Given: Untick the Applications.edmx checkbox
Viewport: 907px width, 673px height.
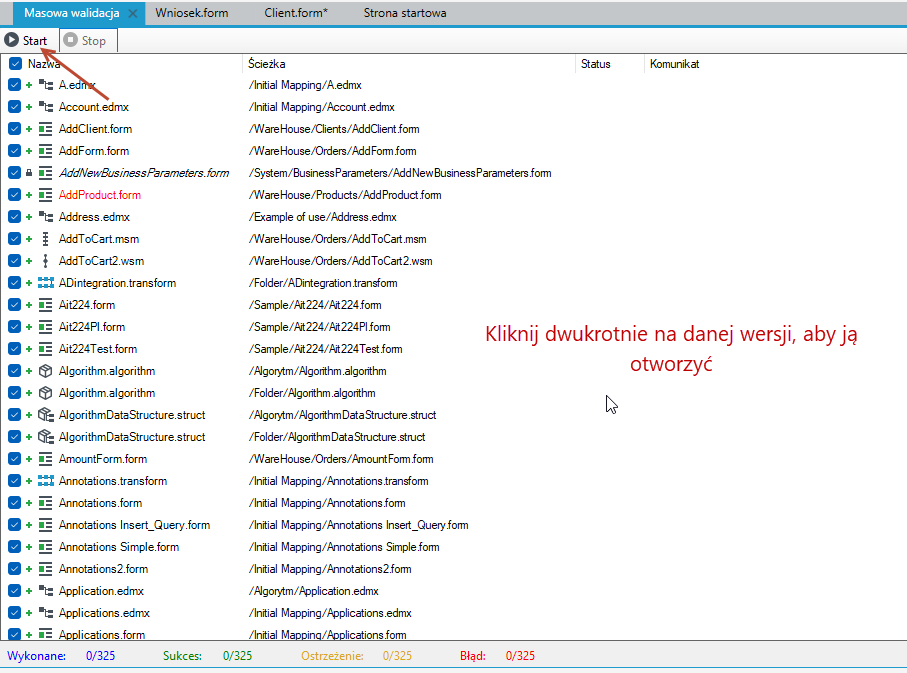Looking at the screenshot, I should 15,613.
